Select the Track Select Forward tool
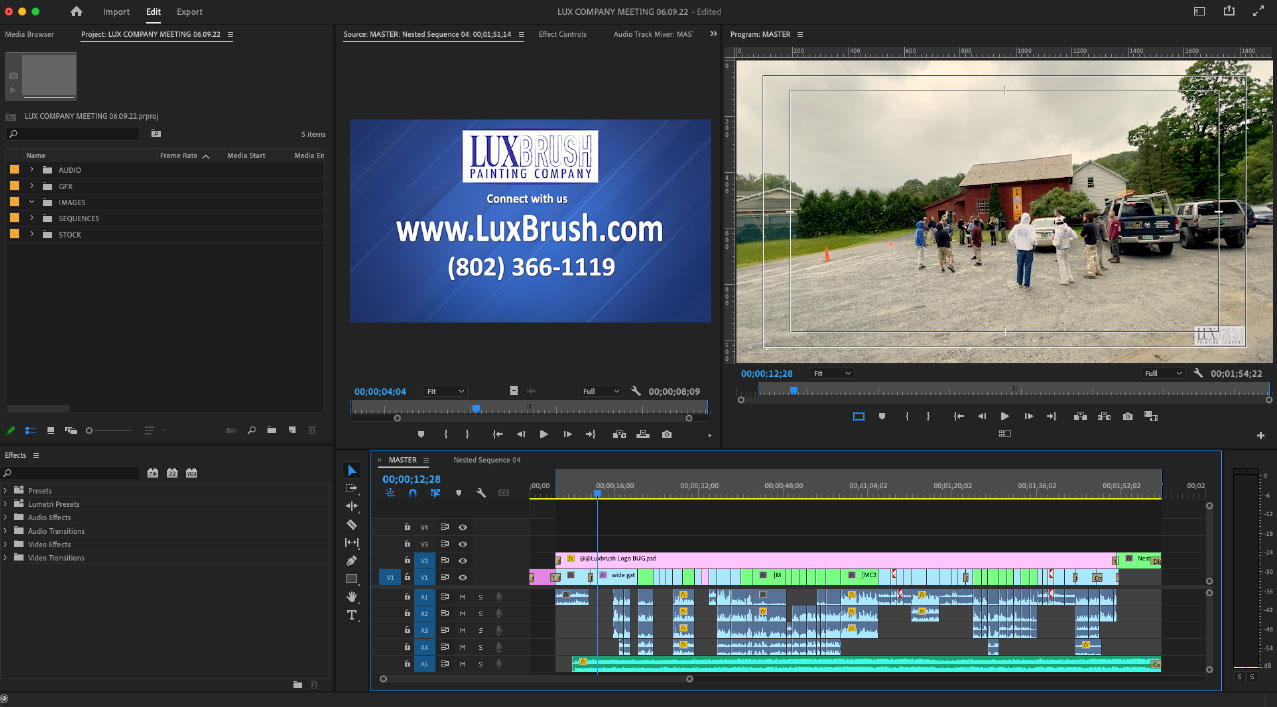The image size is (1277, 708). 352,488
